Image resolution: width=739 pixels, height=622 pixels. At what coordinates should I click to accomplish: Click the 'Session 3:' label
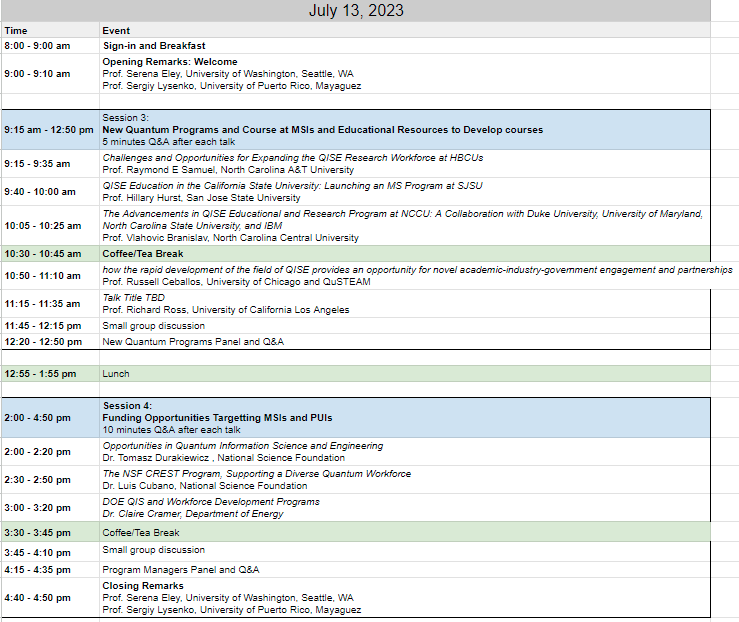(125, 118)
